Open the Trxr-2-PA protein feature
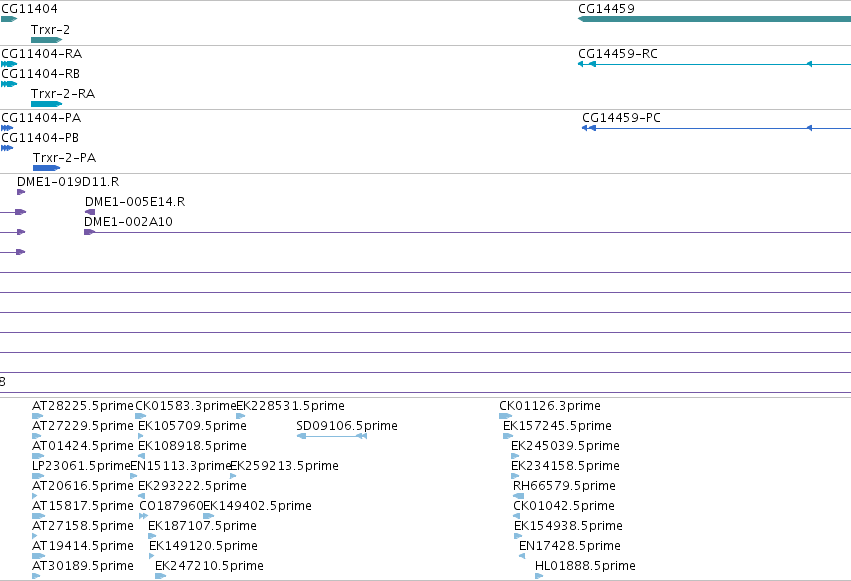The height and width of the screenshot is (581, 851). pos(46,168)
